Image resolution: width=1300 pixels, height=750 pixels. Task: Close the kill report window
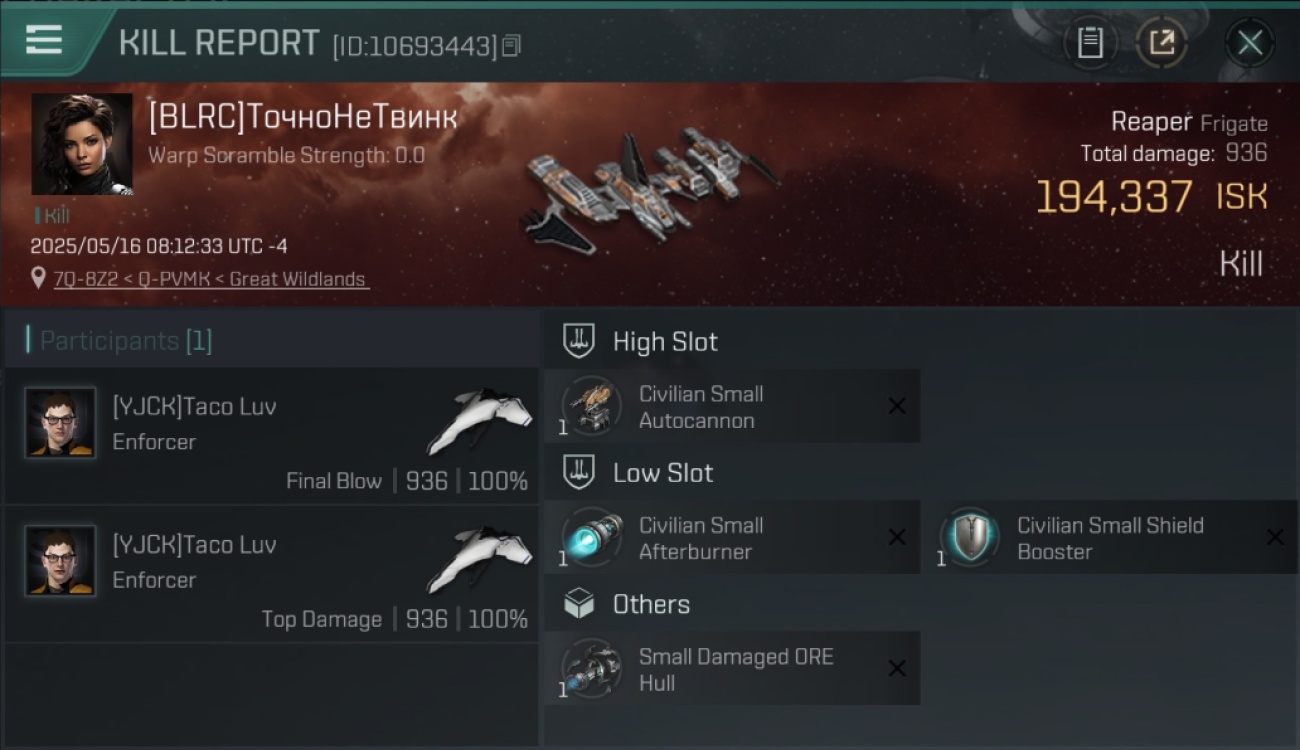tap(1250, 43)
